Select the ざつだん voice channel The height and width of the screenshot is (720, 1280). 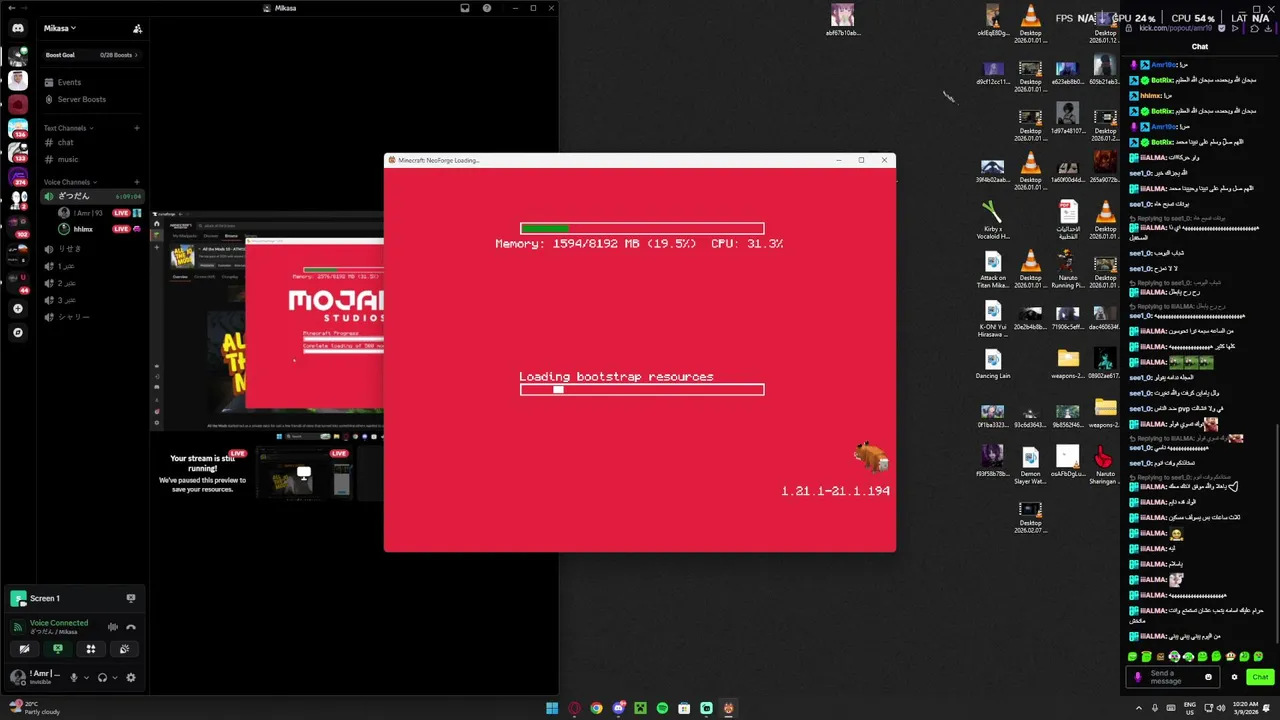[92, 196]
